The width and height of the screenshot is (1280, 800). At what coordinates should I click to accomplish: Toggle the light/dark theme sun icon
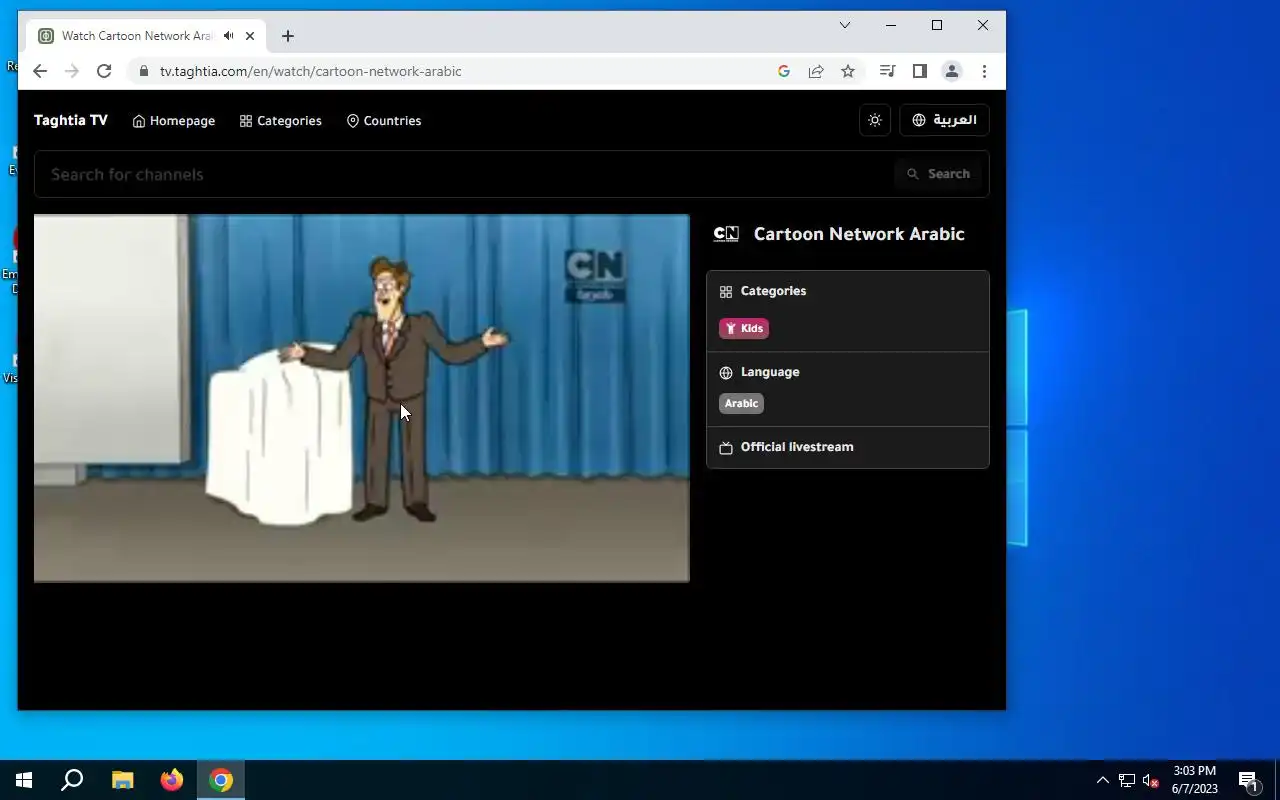tap(875, 120)
